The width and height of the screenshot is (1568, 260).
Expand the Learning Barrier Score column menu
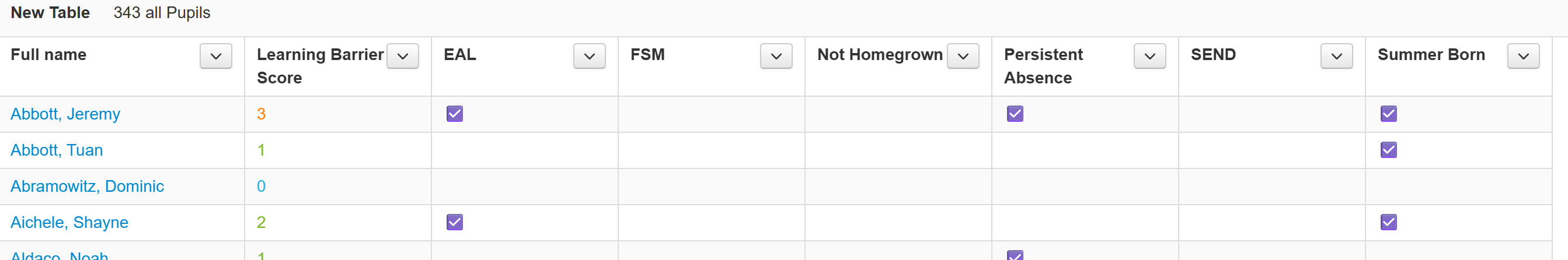tap(402, 56)
